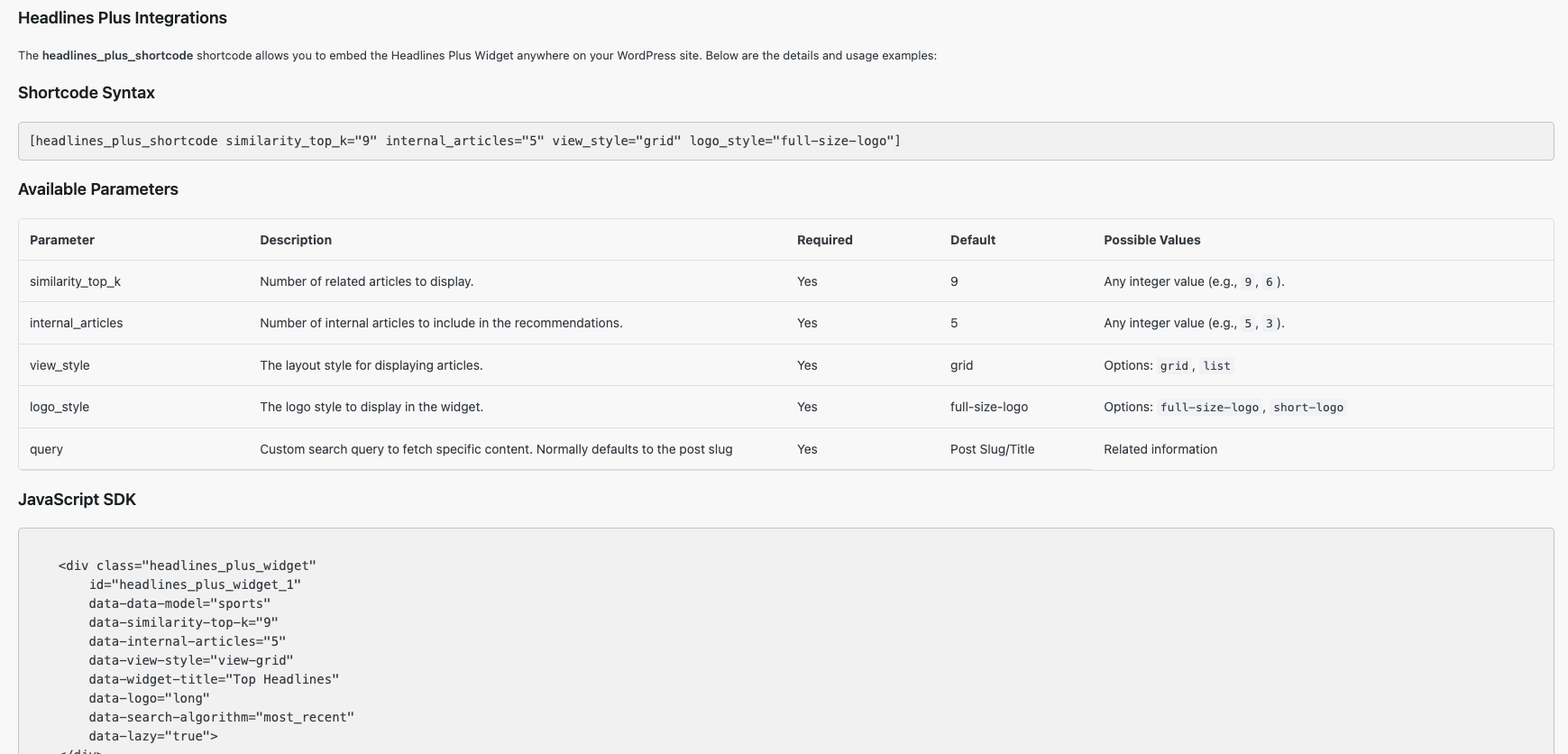Viewport: 1568px width, 754px height.
Task: Click the data-data-model="sports" code line
Action: tap(179, 603)
